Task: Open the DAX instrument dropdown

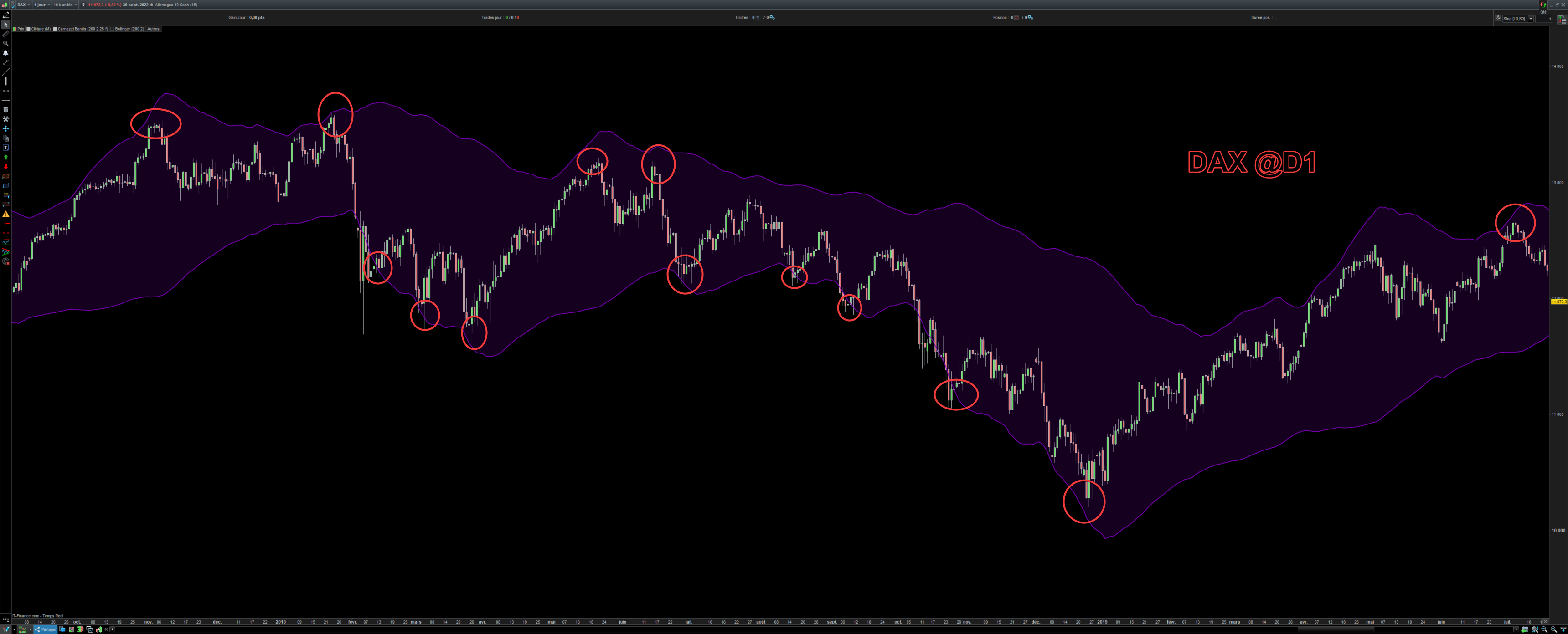Action: tap(24, 5)
